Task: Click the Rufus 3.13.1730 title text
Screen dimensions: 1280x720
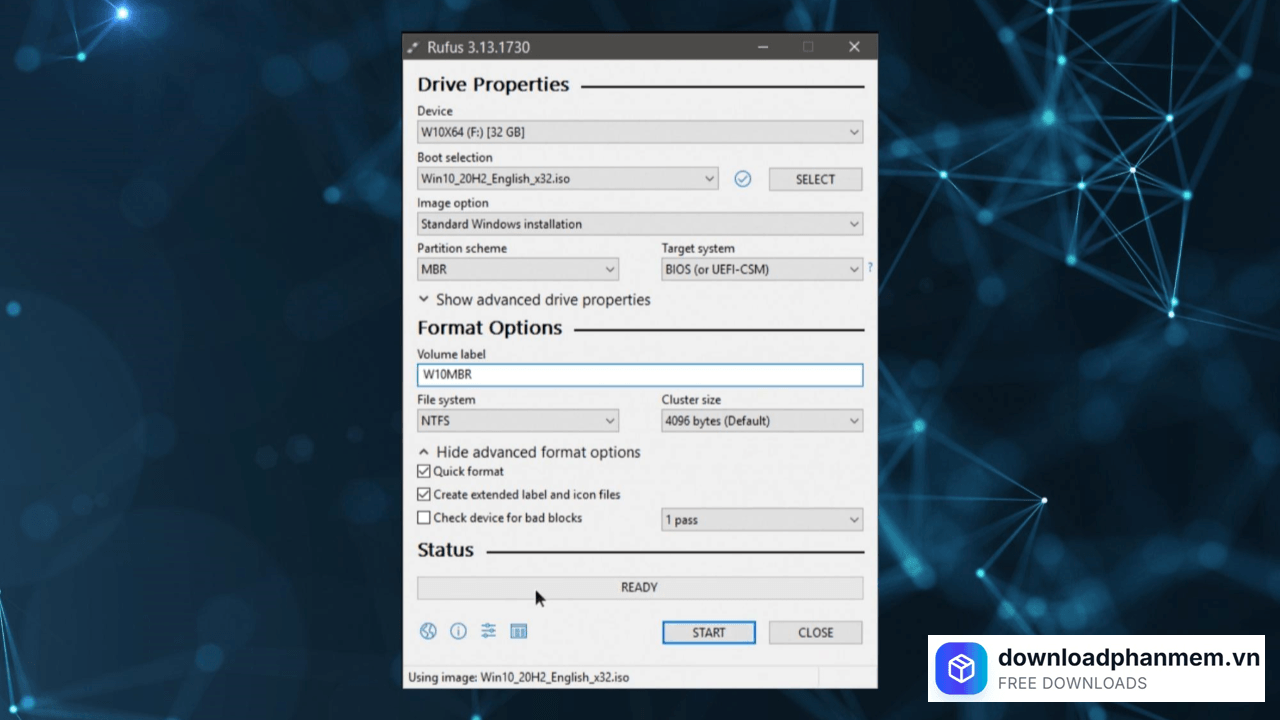Action: point(478,47)
